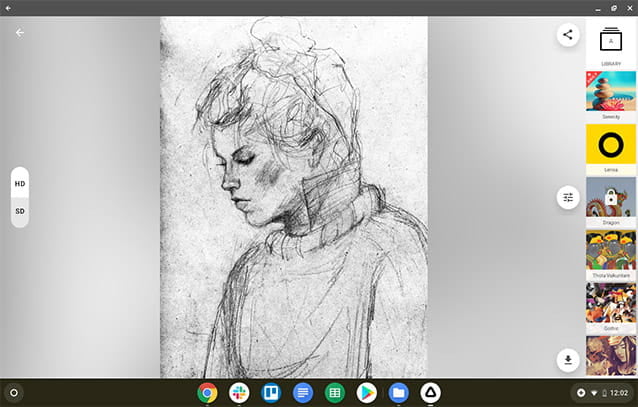The width and height of the screenshot is (638, 407).
Task: Open Google Sheets from the shelf
Action: tap(334, 393)
